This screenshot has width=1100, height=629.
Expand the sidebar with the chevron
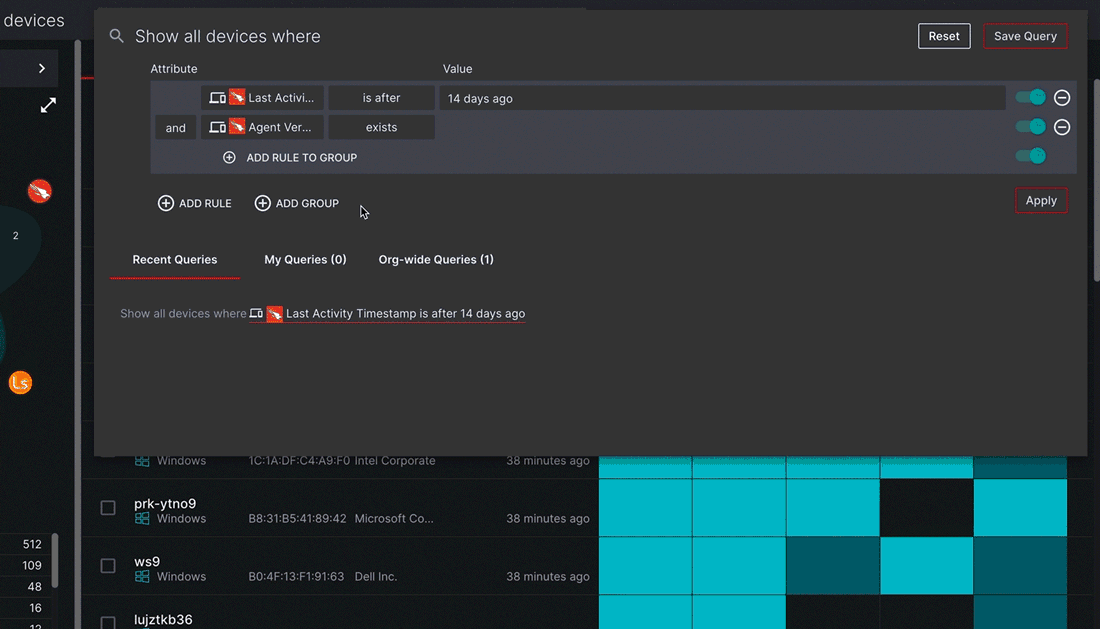(41, 68)
